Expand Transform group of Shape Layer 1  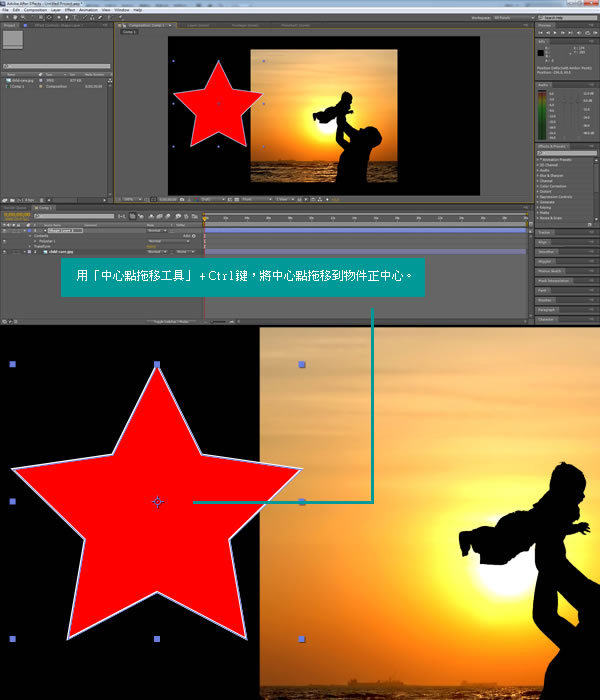[30, 246]
